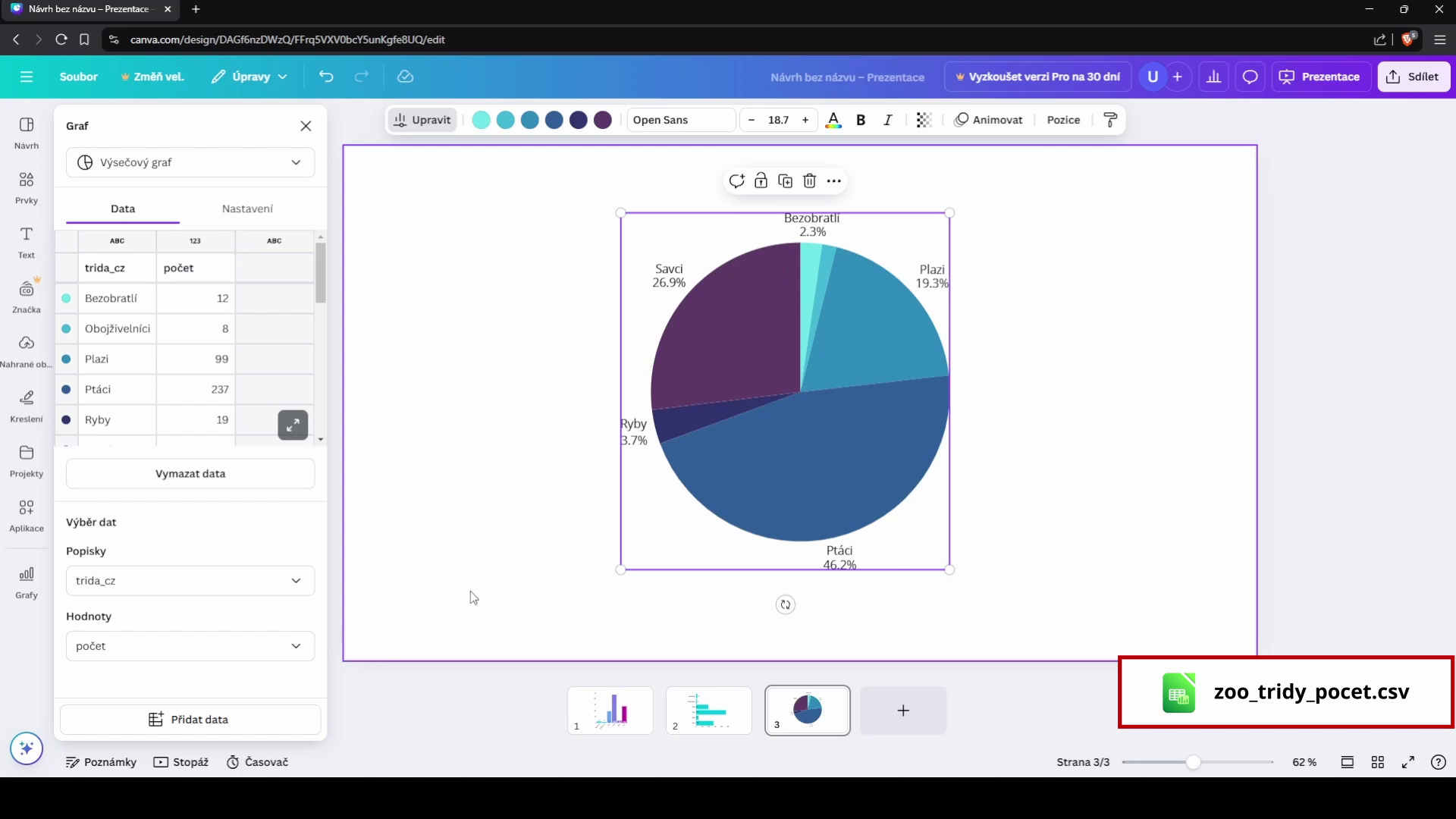Open the Kreslení drawing tool

coord(27,406)
